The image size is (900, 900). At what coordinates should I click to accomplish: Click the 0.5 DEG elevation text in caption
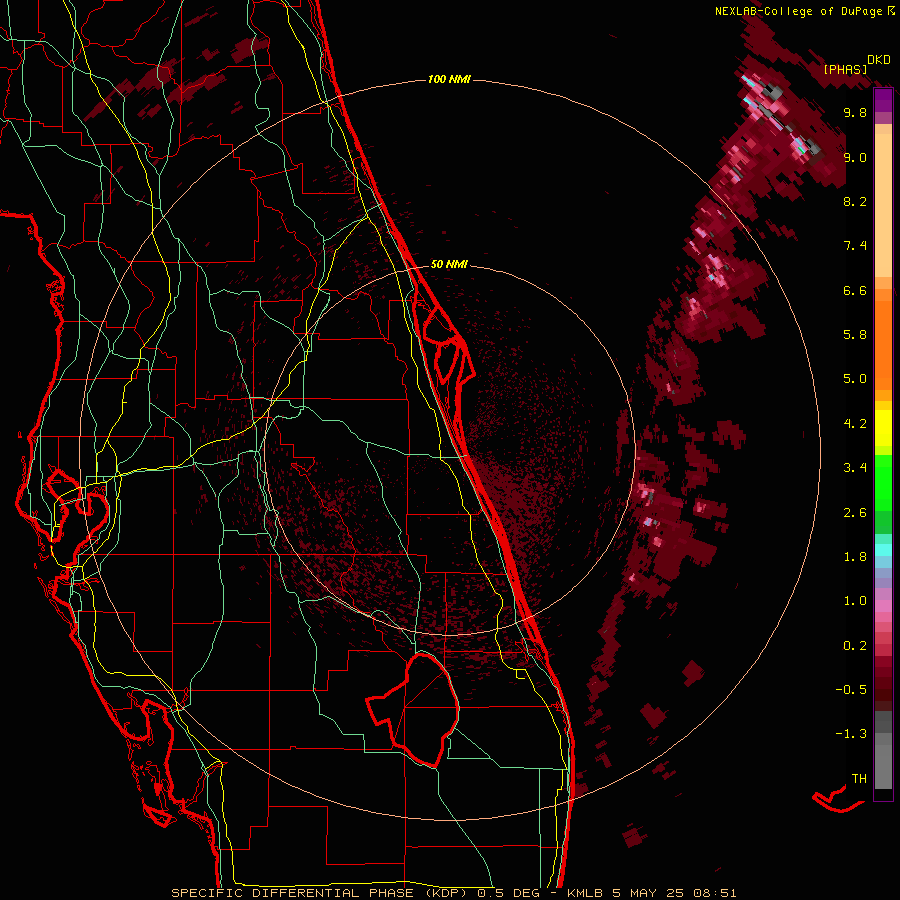509,893
